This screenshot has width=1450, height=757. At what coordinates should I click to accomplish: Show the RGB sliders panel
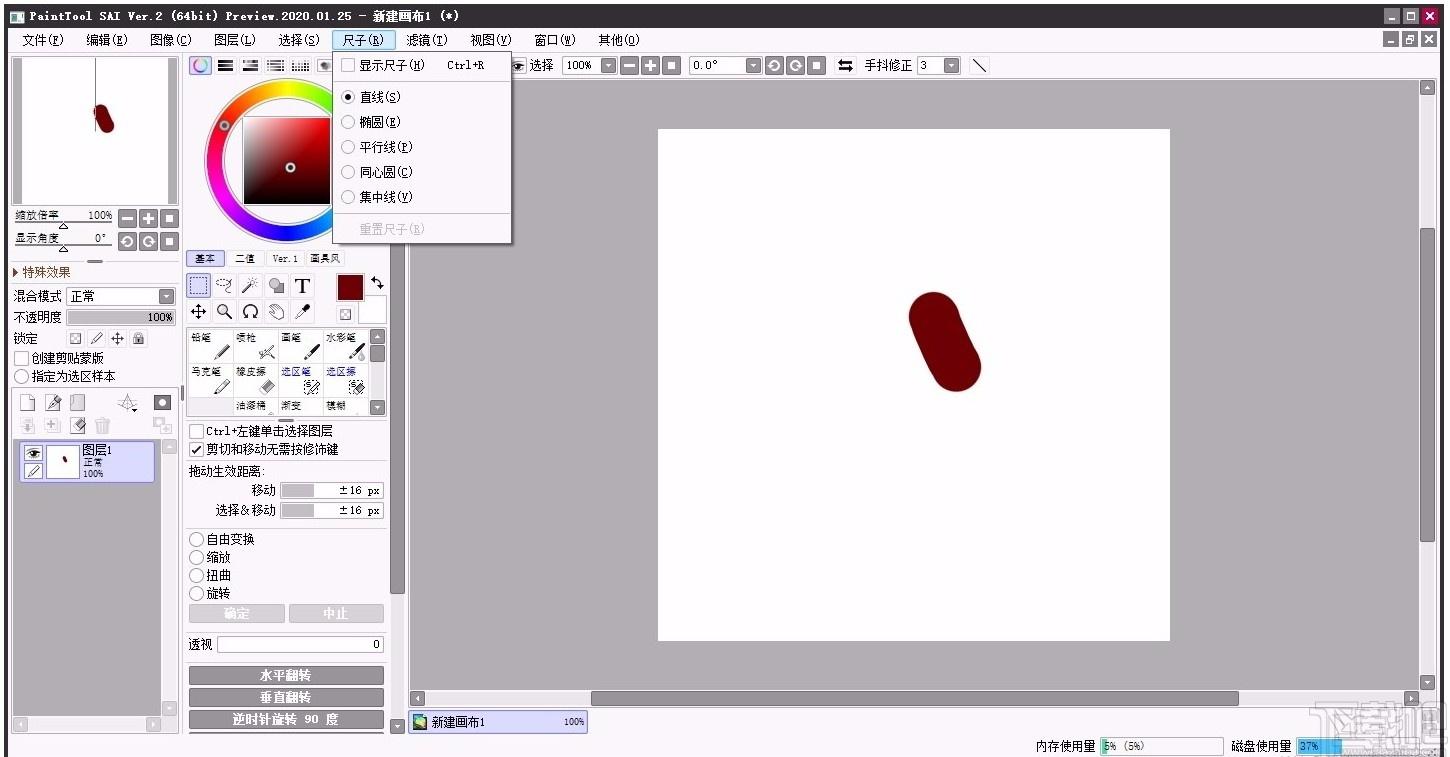tap(226, 65)
